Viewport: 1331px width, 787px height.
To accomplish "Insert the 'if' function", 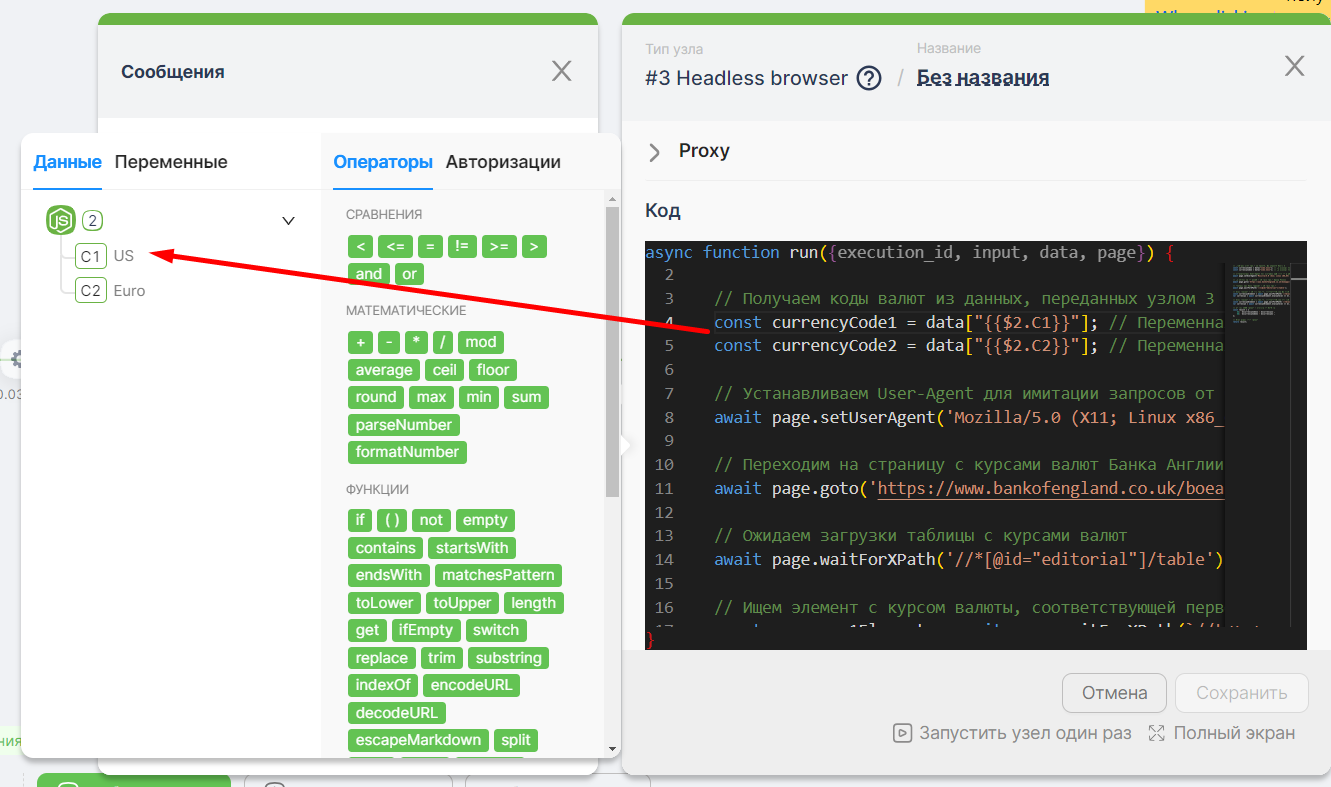I will [360, 520].
